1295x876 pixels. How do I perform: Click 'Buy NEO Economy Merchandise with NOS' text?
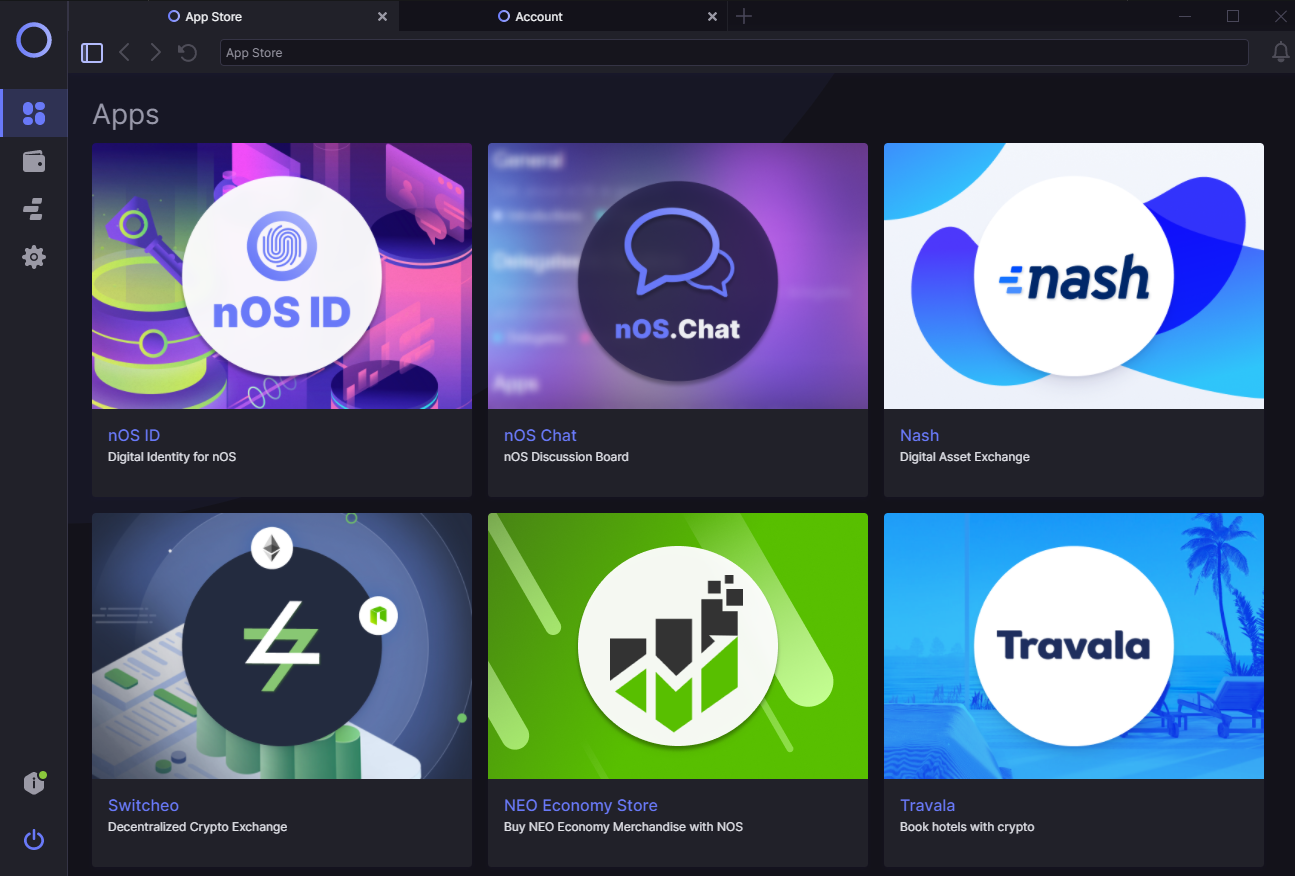[x=623, y=827]
